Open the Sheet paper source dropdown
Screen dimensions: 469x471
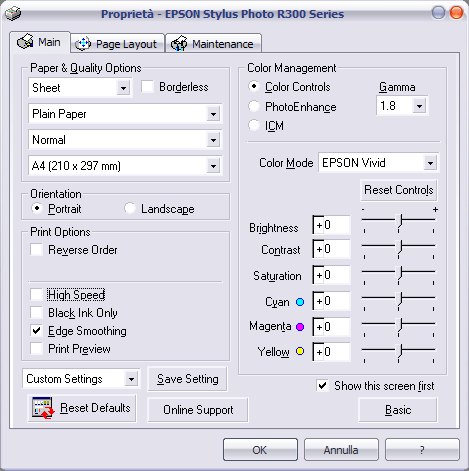pyautogui.click(x=80, y=88)
